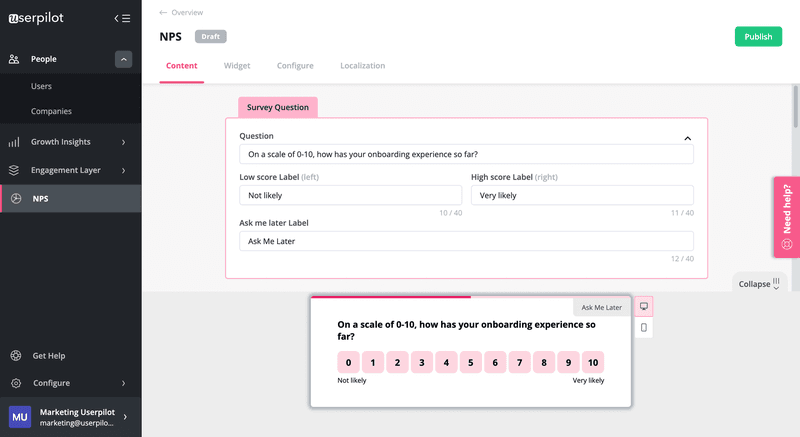Select score 4 in the preview
Viewport: 800px width, 437px height.
pos(446,363)
